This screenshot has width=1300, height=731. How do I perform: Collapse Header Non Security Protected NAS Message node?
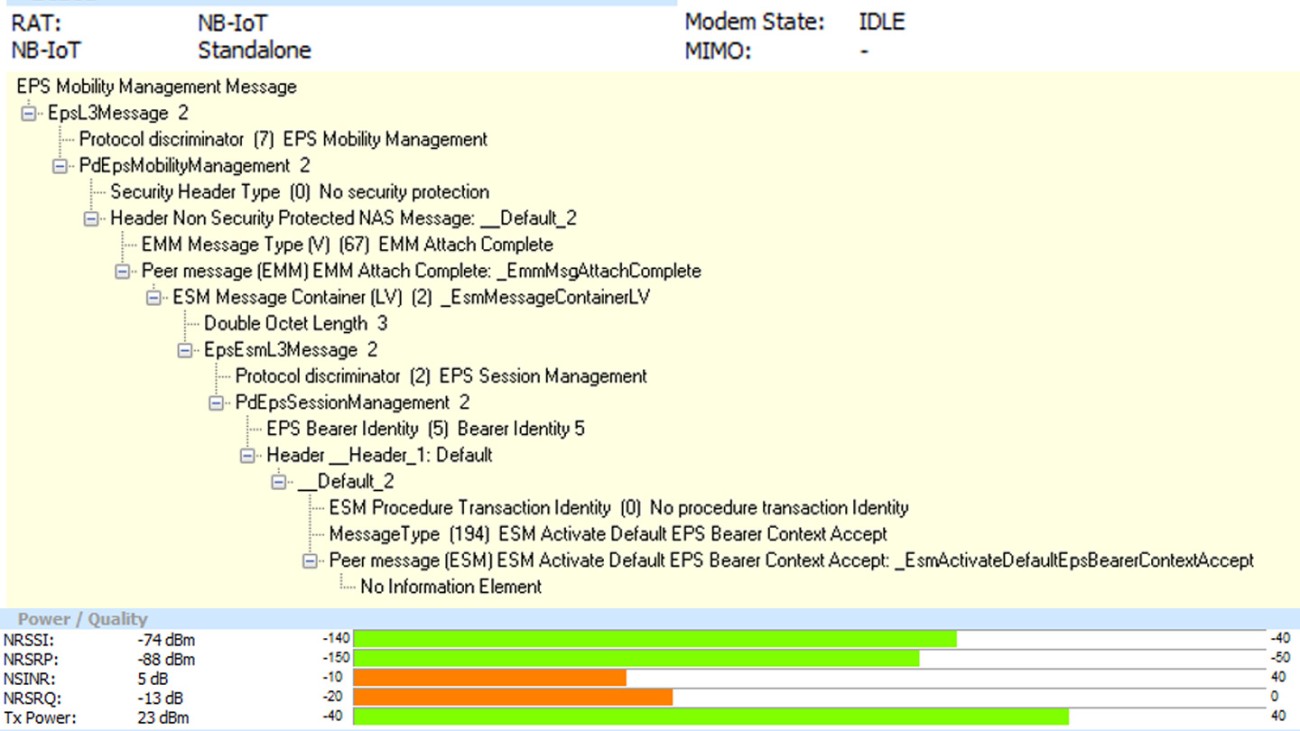(91, 218)
